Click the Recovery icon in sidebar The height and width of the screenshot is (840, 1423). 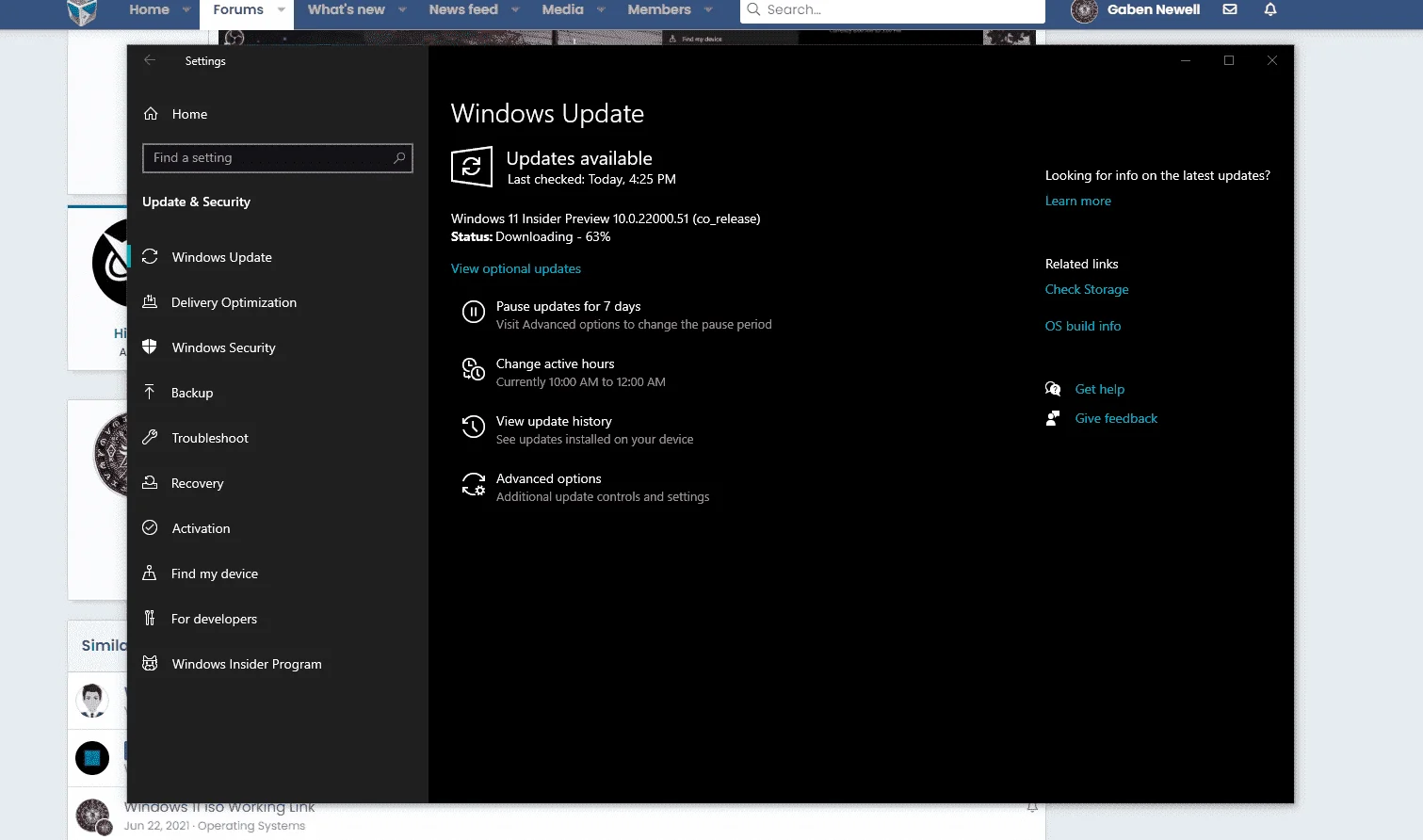(x=150, y=482)
